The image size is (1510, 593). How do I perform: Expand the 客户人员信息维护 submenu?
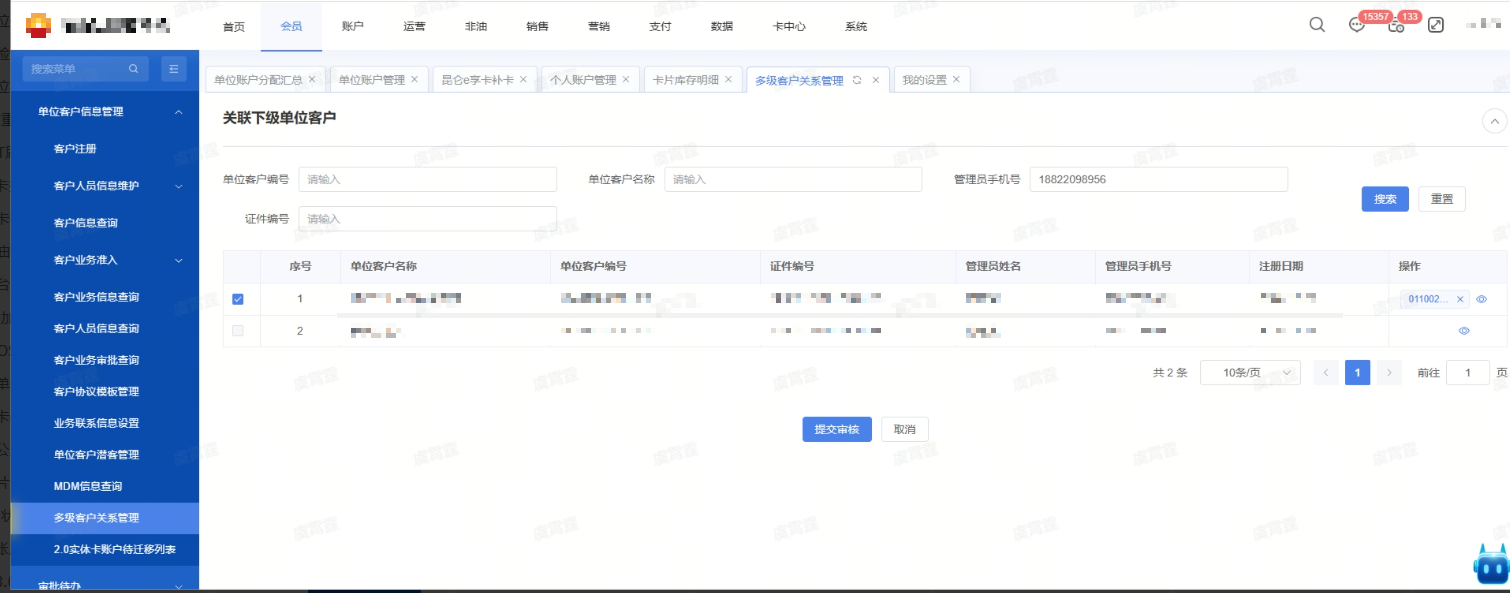pyautogui.click(x=179, y=186)
